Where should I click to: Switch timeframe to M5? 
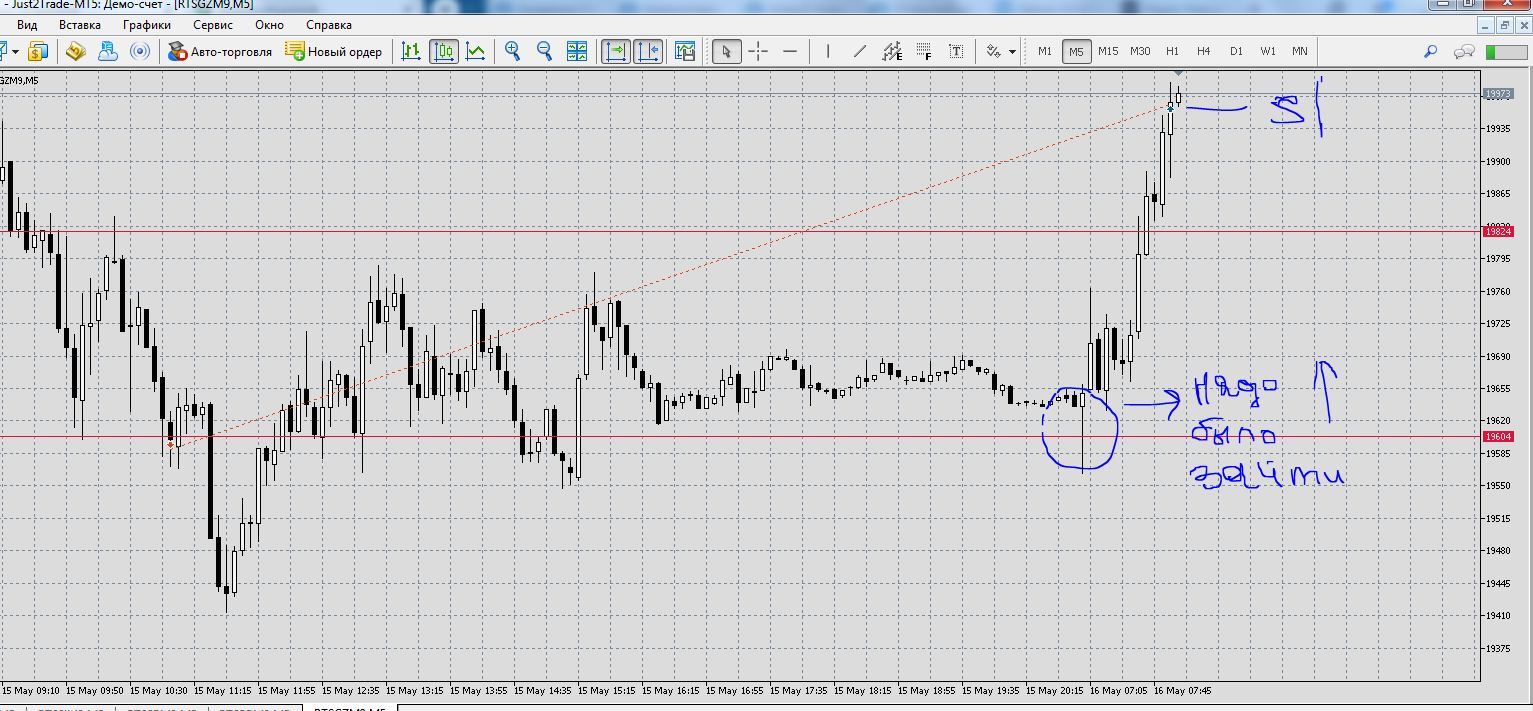point(1076,51)
